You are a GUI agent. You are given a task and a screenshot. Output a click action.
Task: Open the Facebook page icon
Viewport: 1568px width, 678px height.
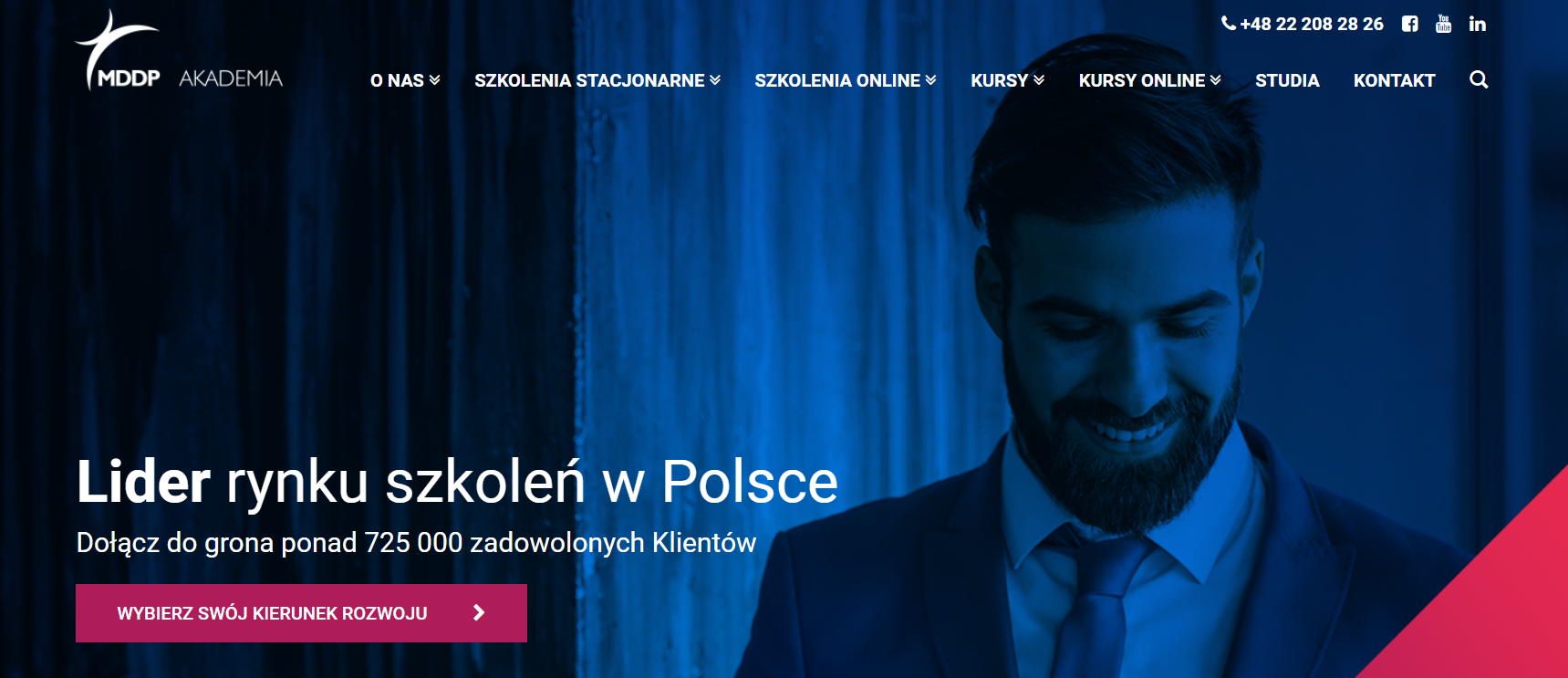point(1409,25)
